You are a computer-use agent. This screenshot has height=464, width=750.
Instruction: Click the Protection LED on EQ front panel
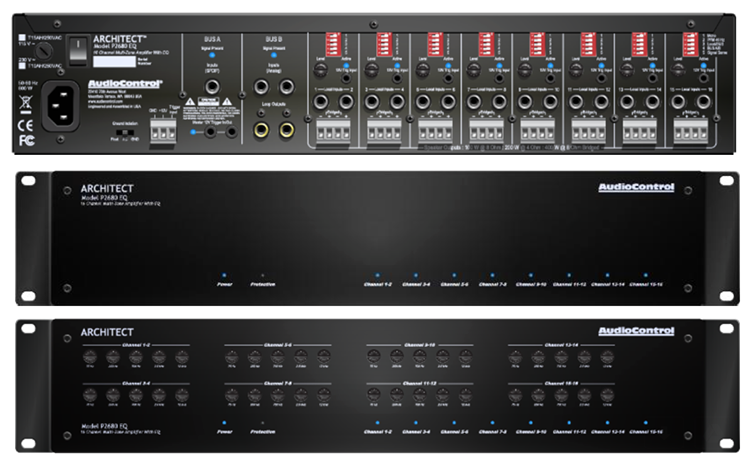(262, 423)
